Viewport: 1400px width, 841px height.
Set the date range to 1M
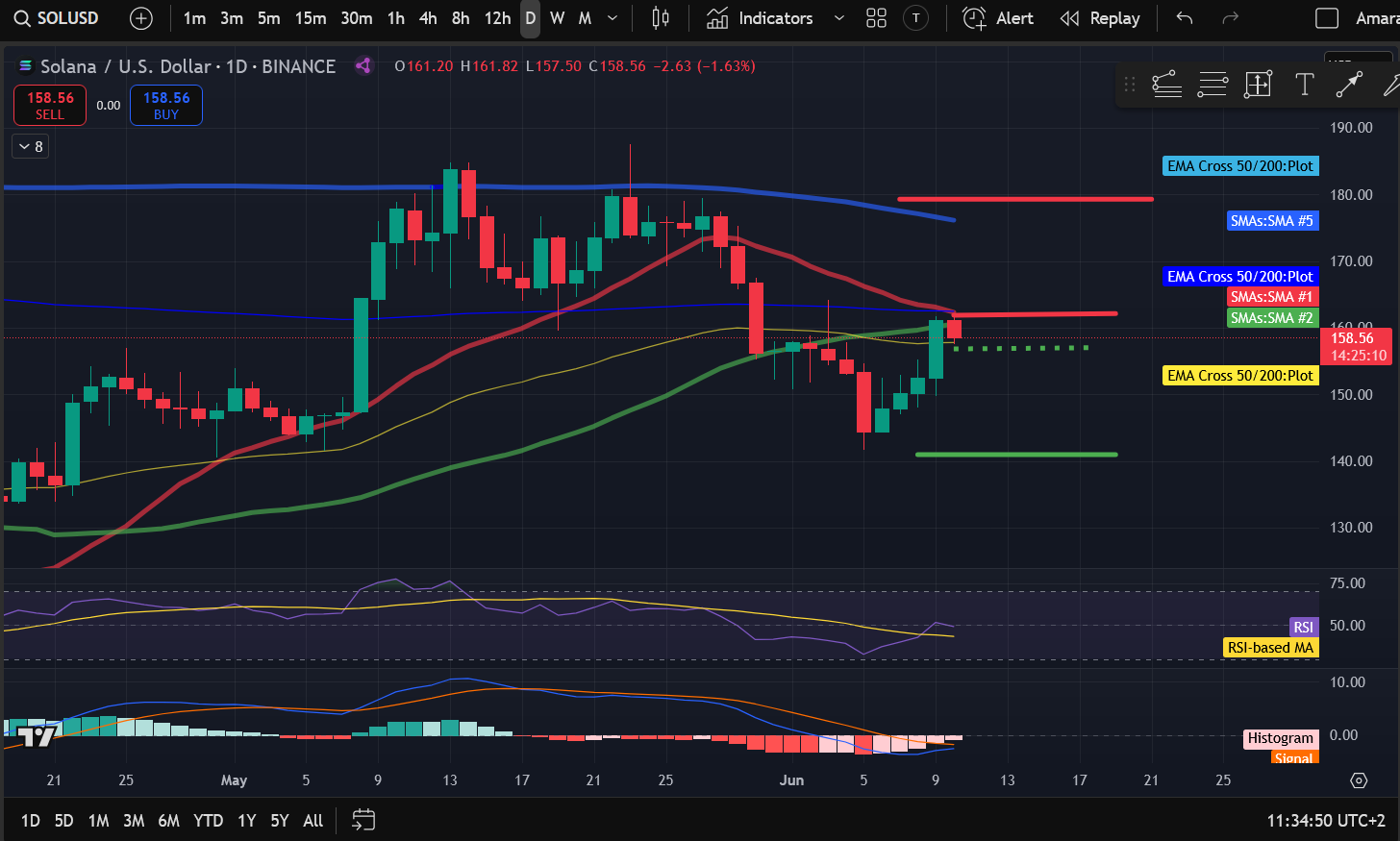tap(98, 821)
